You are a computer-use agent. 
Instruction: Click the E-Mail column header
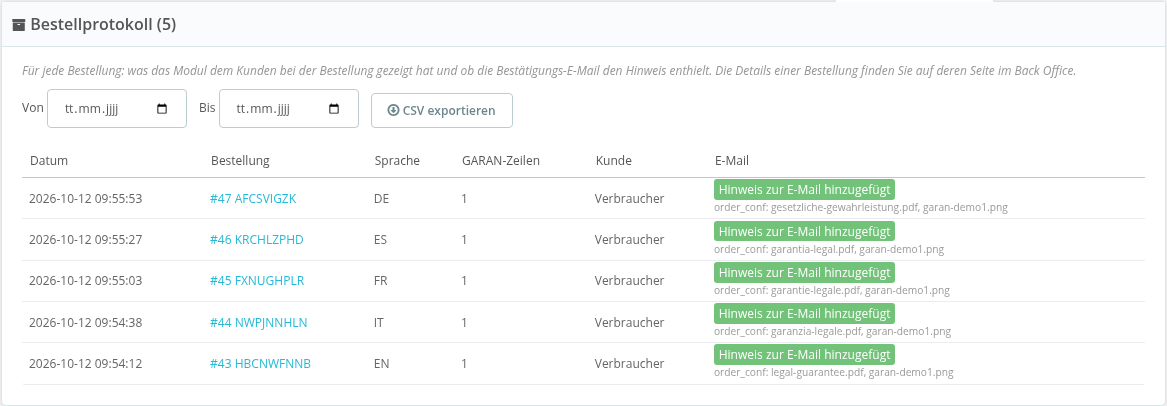(x=732, y=161)
